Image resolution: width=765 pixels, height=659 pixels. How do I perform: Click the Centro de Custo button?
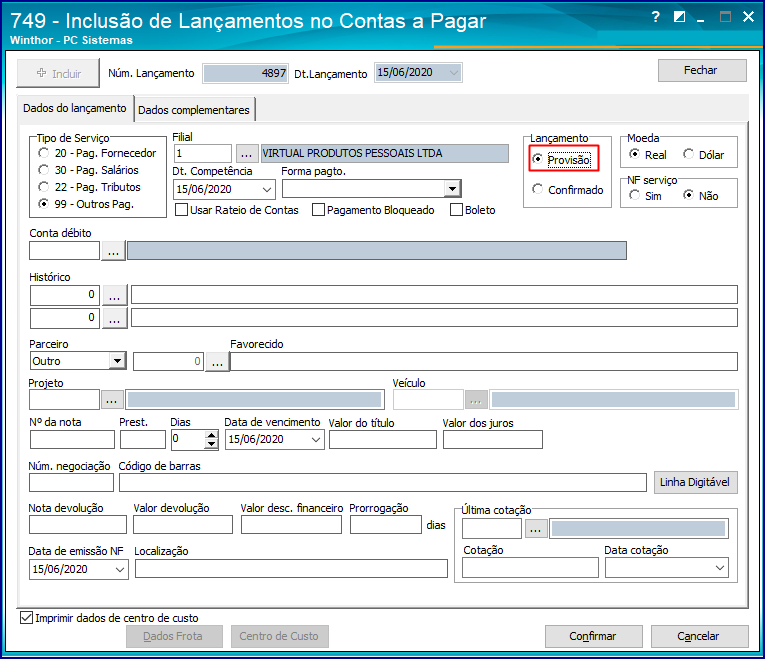tap(279, 636)
